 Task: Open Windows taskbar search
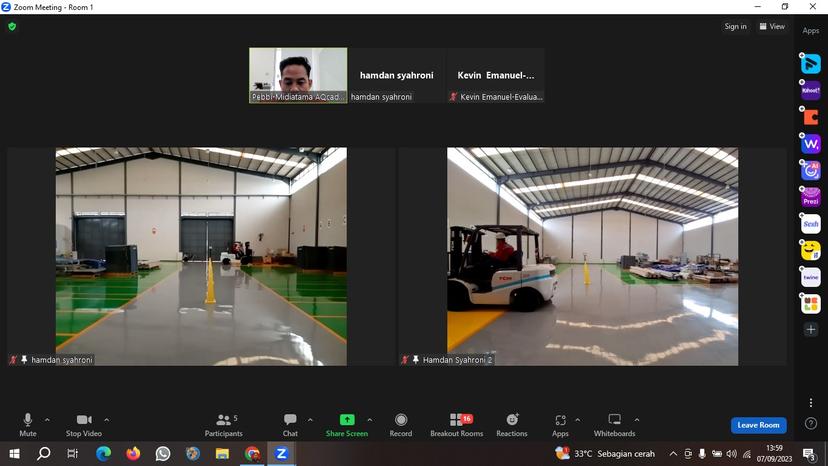(x=44, y=453)
